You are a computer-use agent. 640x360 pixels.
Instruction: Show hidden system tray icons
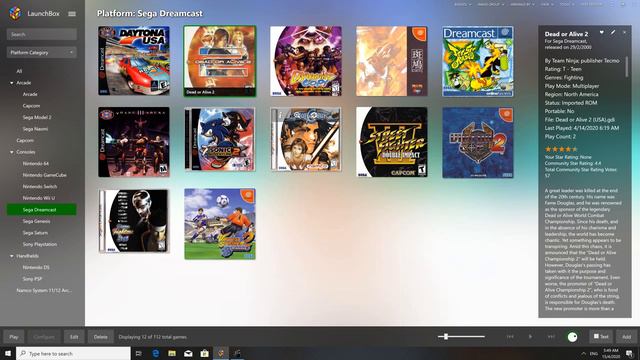[x=583, y=353]
